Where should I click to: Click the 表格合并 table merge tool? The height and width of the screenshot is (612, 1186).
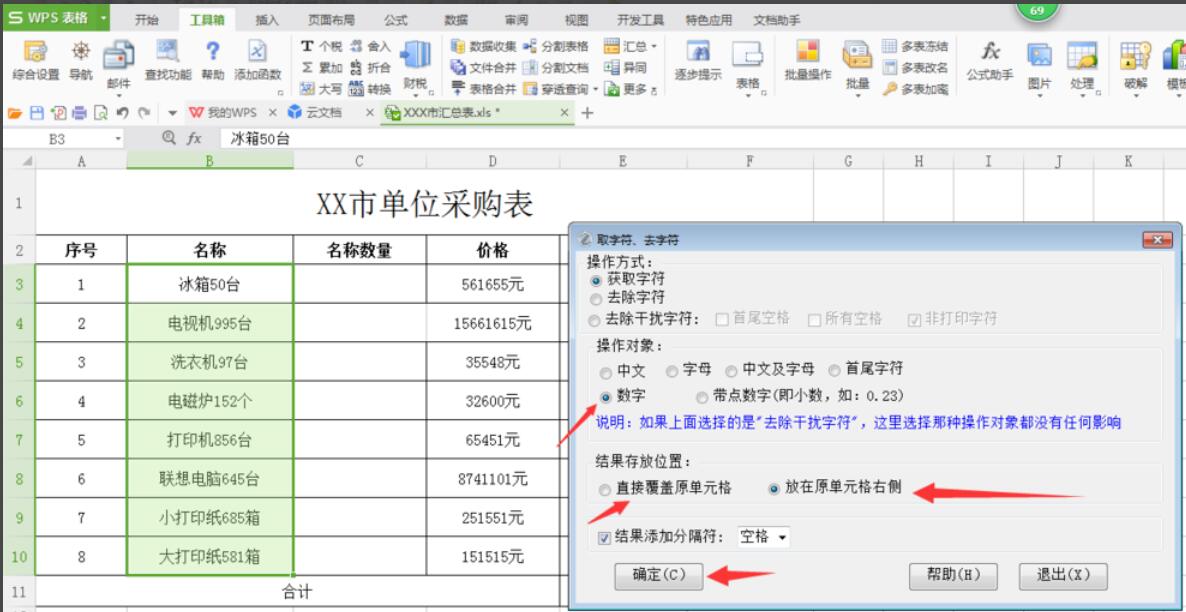coord(483,89)
